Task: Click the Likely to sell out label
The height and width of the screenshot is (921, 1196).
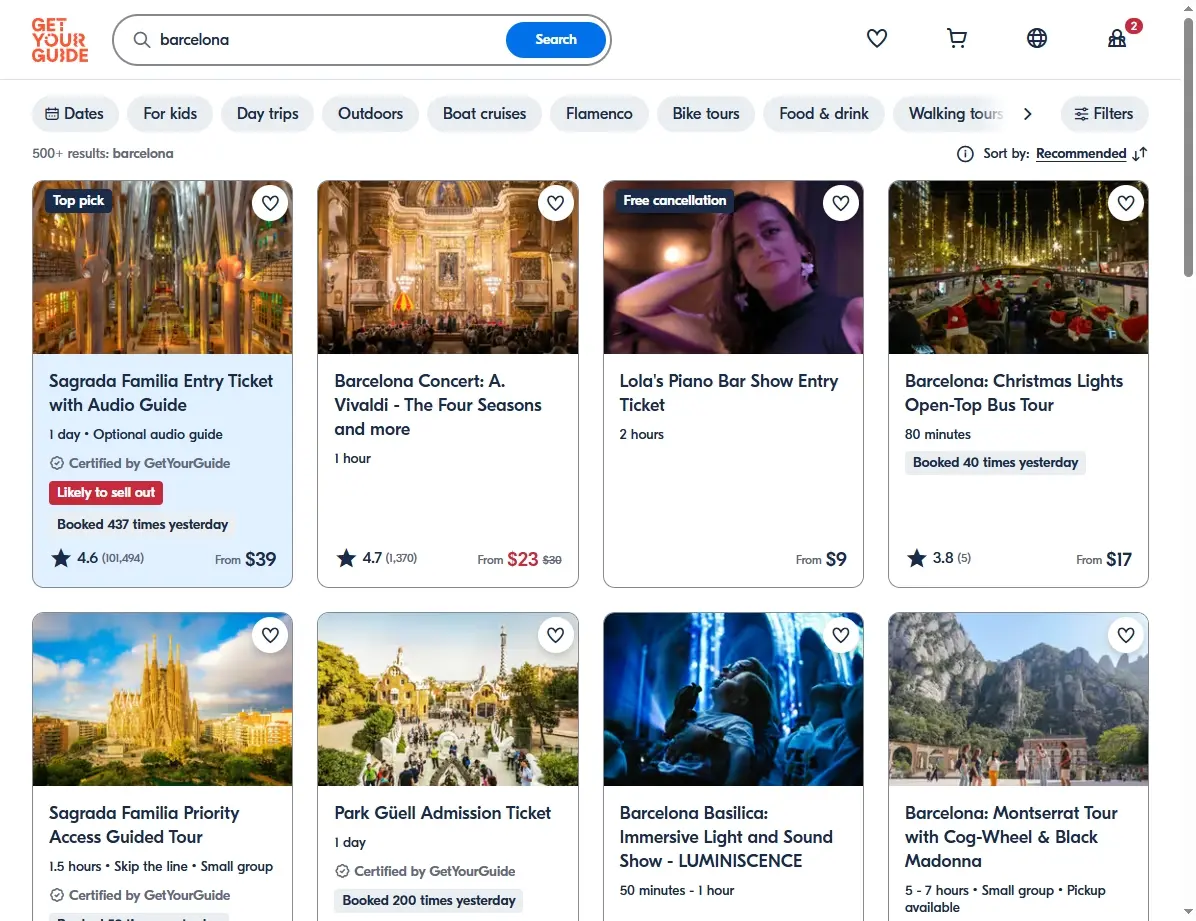Action: (106, 493)
